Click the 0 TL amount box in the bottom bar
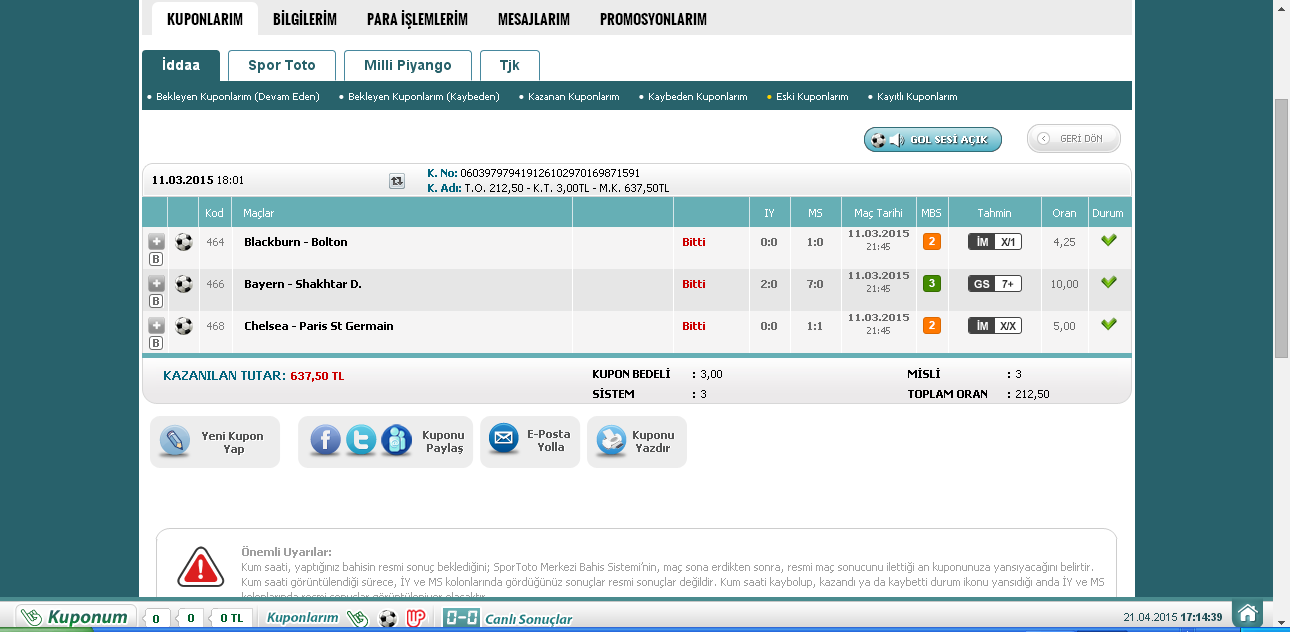1290x632 pixels. pyautogui.click(x=231, y=619)
